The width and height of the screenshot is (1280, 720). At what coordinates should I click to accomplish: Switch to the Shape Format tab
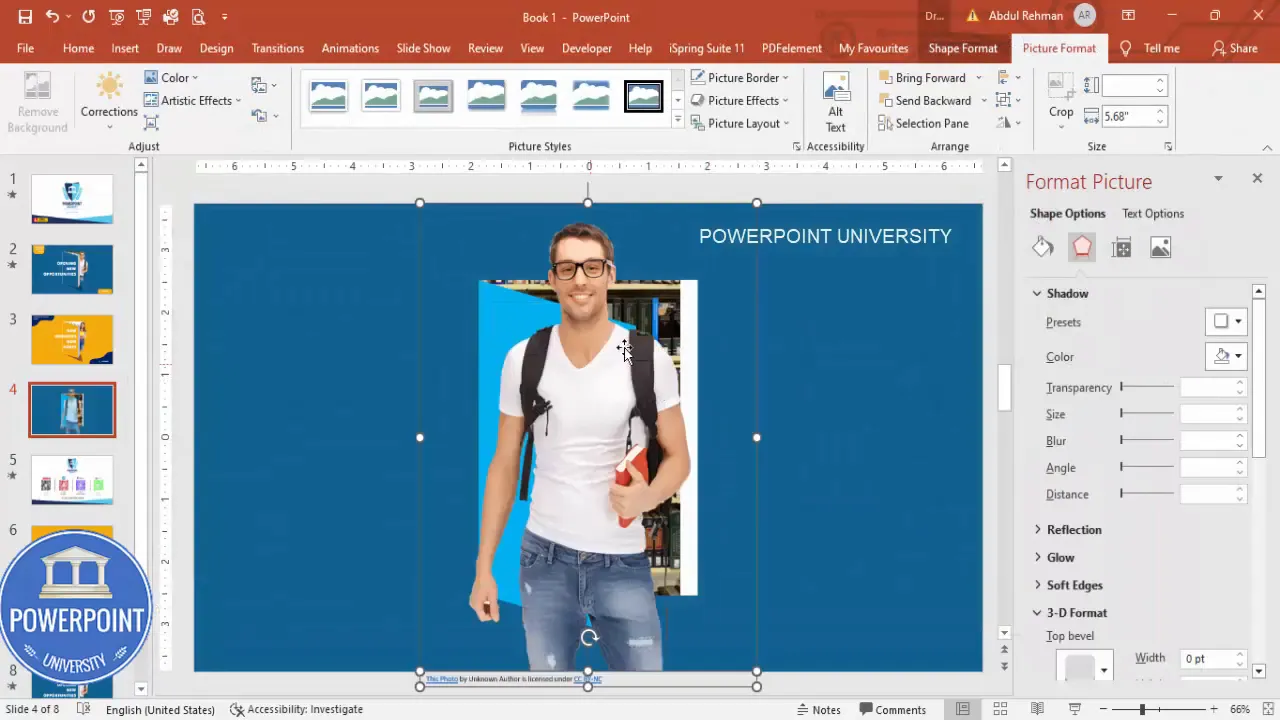(x=962, y=48)
